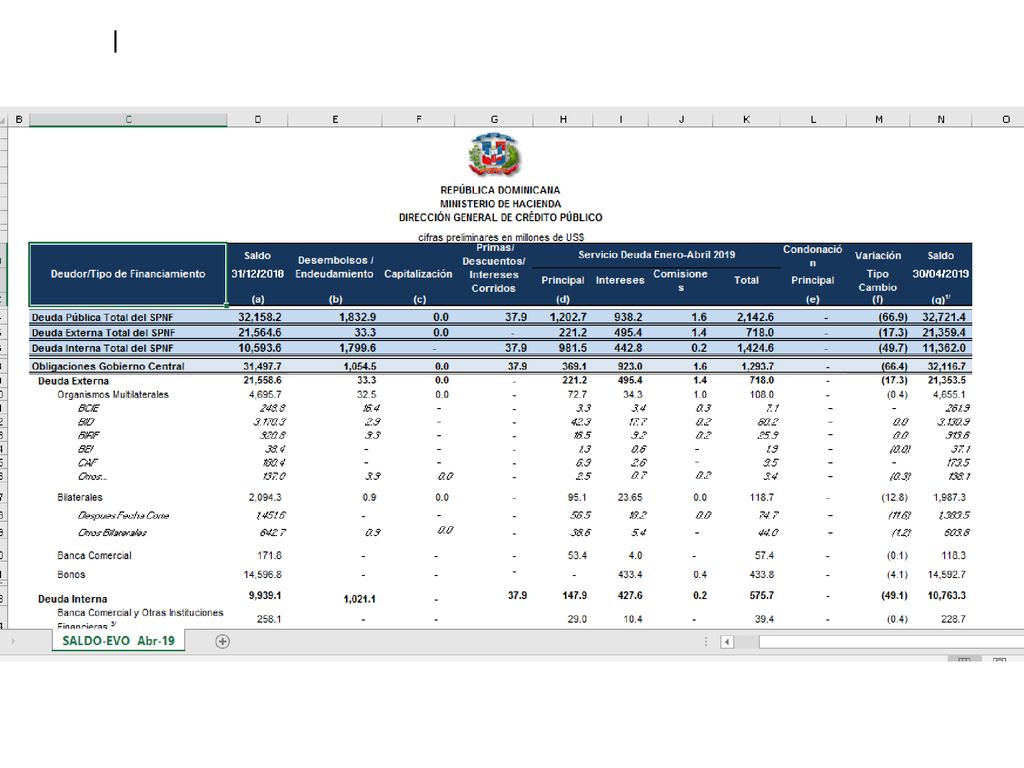1024x768 pixels.
Task: Select the value 10,763.3 cell
Action: click(946, 596)
